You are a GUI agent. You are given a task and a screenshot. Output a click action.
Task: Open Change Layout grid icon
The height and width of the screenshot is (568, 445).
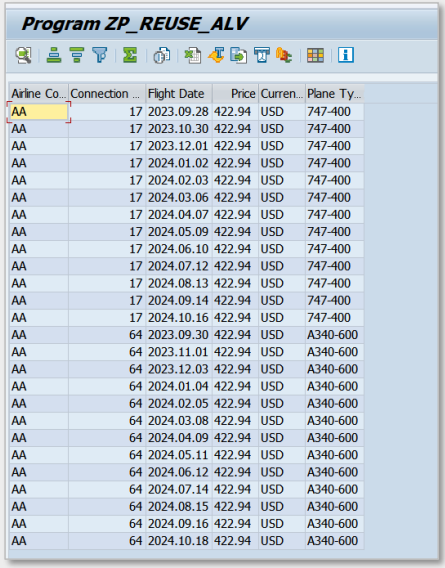point(315,55)
